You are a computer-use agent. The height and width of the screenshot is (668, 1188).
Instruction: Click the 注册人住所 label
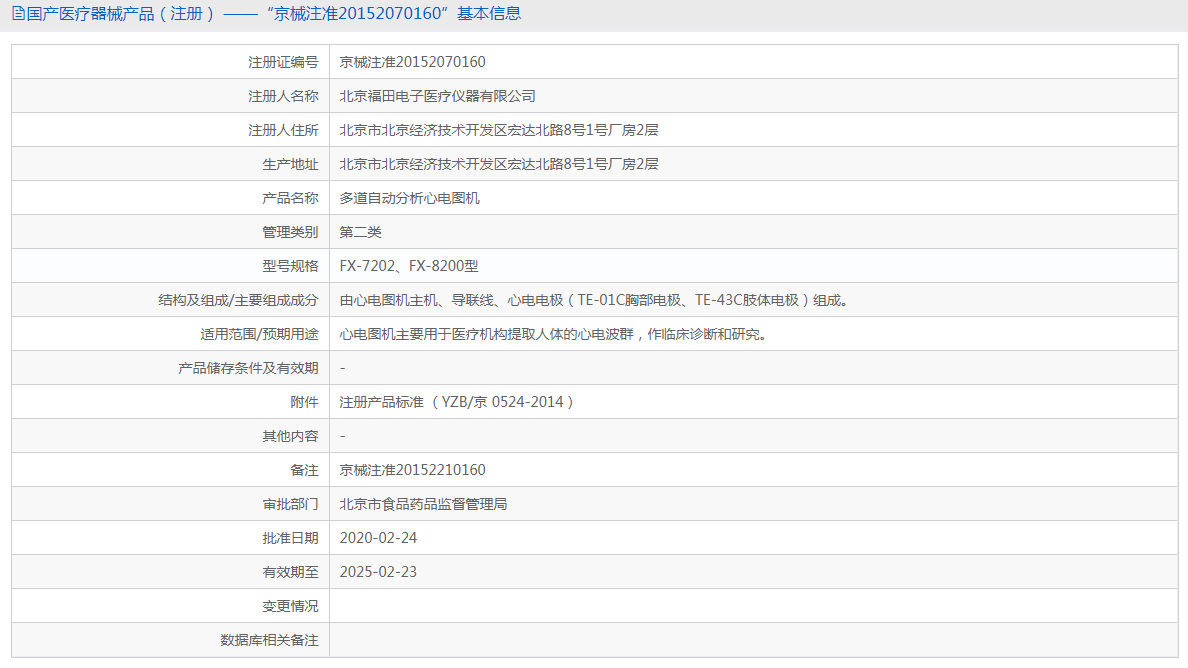tap(283, 130)
